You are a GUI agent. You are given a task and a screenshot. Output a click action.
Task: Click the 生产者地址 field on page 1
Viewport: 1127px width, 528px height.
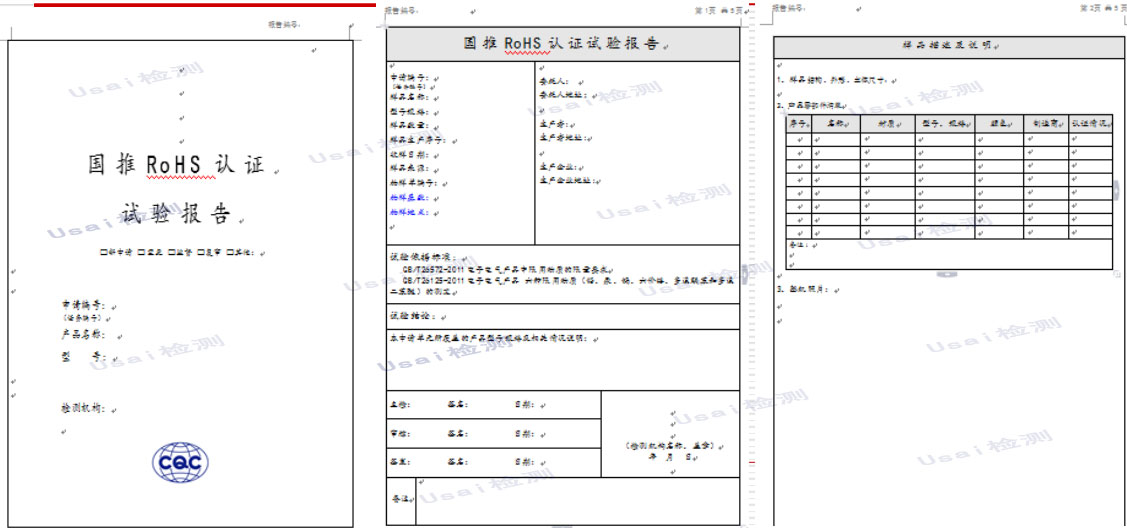[564, 137]
